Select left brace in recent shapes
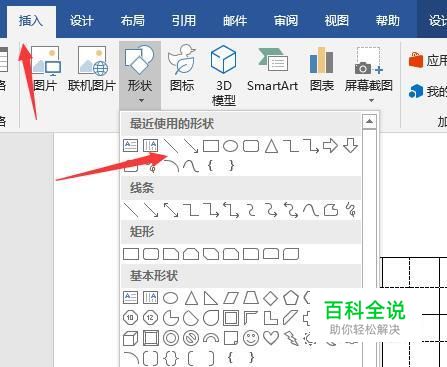447x367 pixels. 210,166
